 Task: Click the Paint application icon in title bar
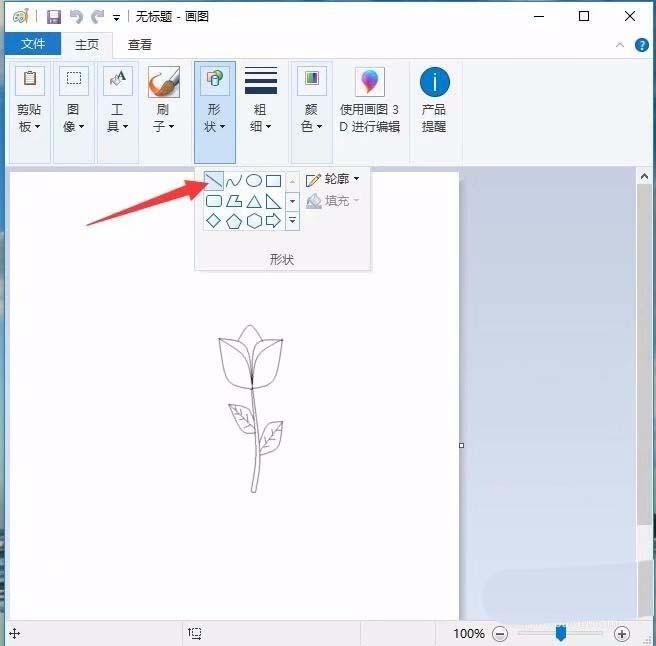coord(21,16)
